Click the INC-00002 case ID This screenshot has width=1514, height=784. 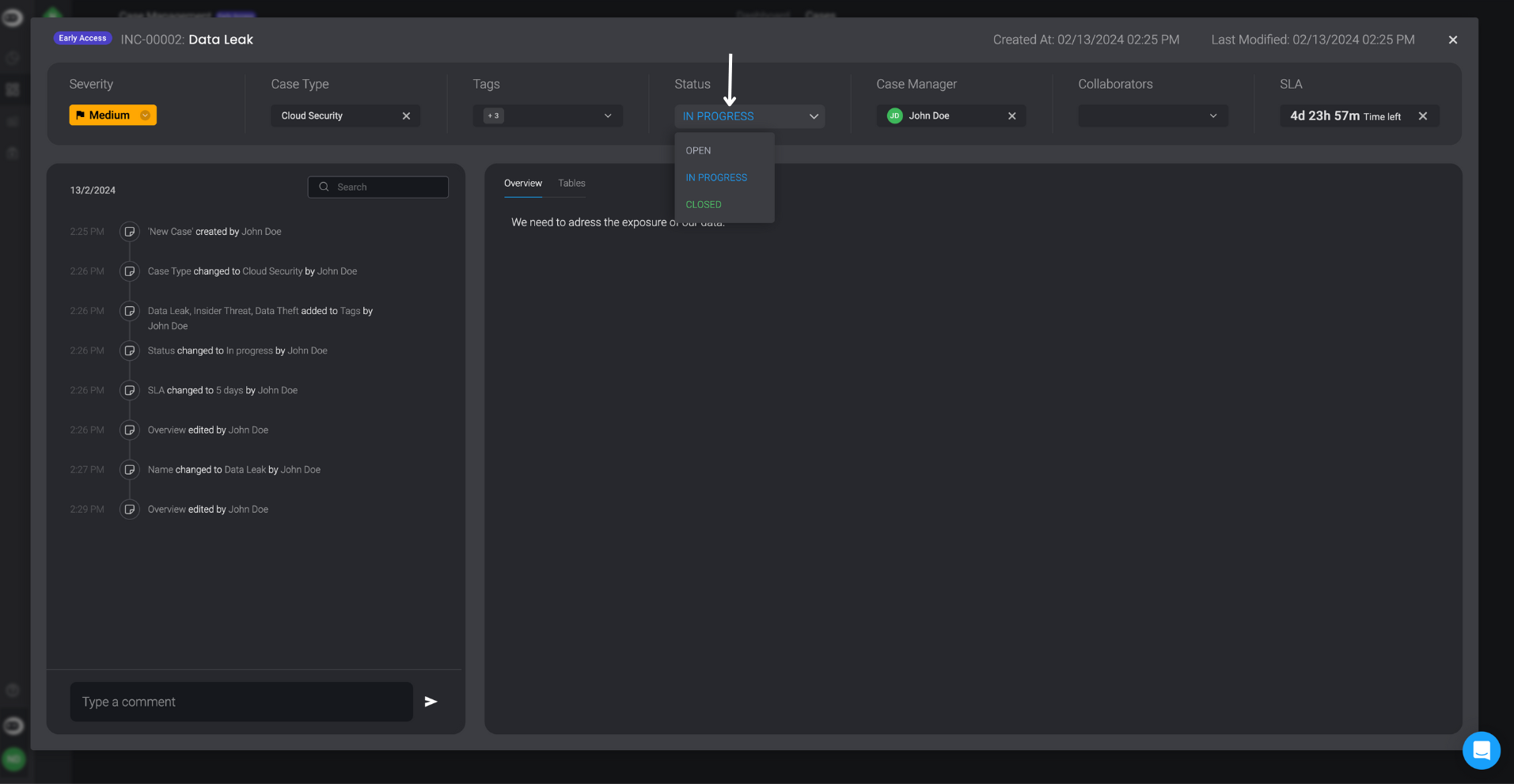152,40
